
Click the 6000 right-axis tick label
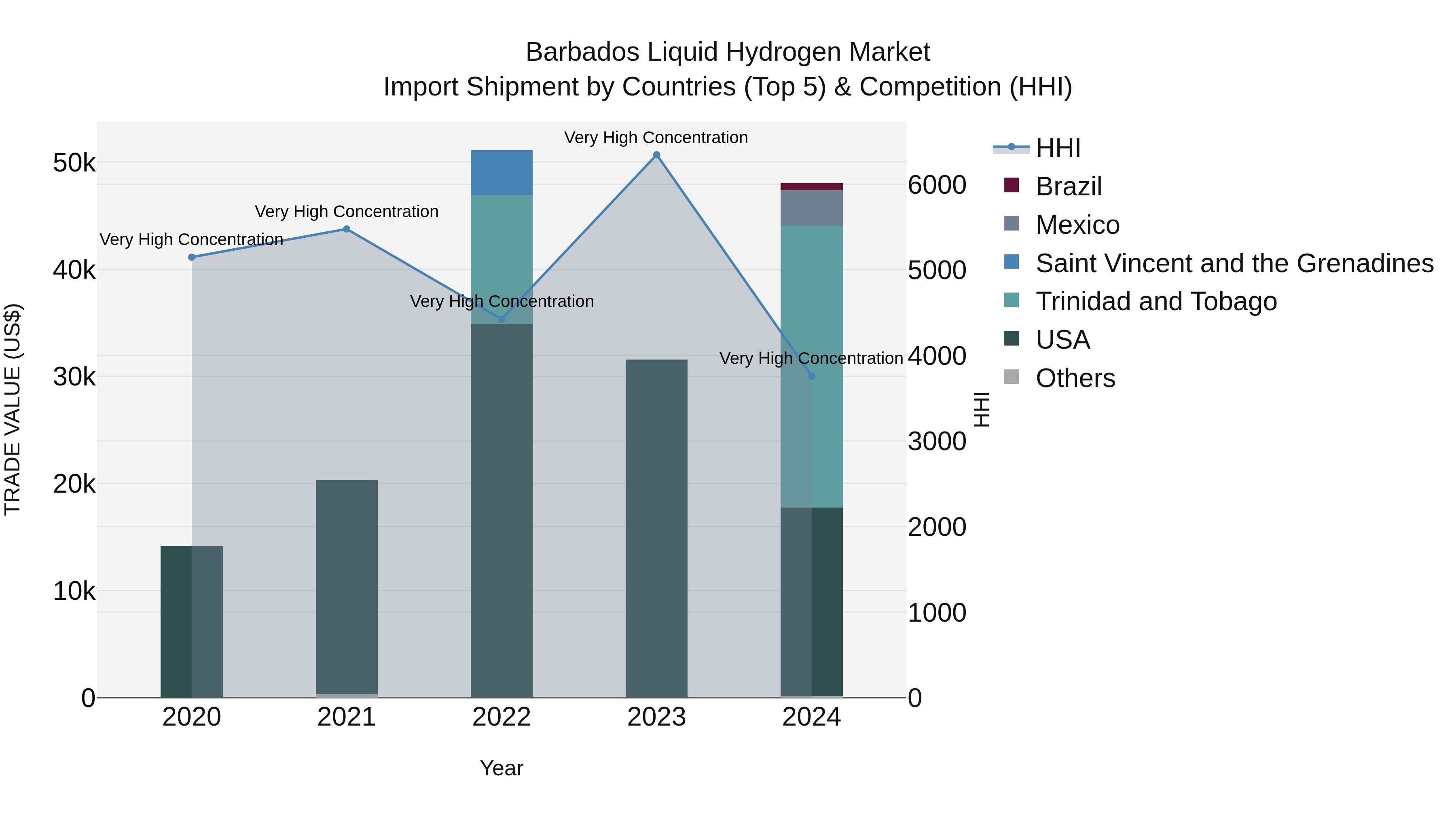click(x=937, y=185)
